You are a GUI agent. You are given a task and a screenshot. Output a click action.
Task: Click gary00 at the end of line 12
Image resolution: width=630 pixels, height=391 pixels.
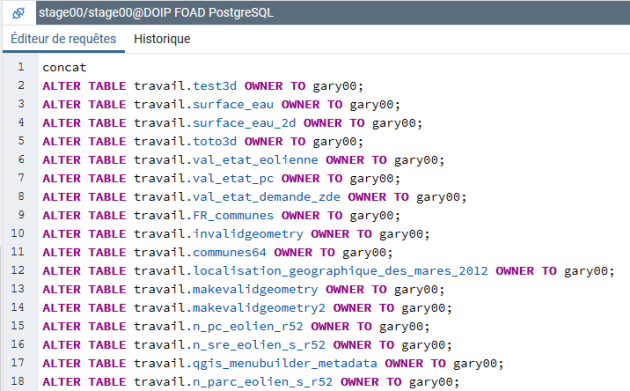tap(586, 271)
